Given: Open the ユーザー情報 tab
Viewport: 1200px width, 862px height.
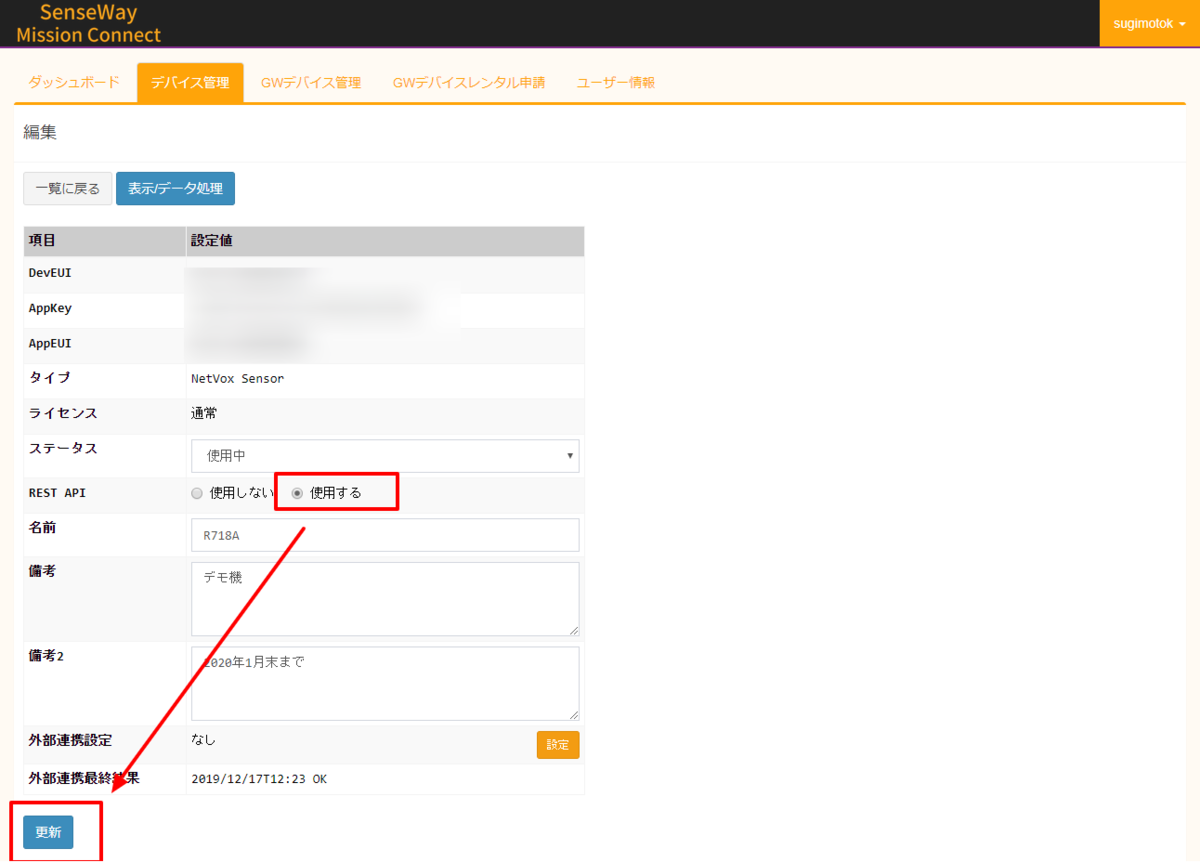Looking at the screenshot, I should point(616,83).
